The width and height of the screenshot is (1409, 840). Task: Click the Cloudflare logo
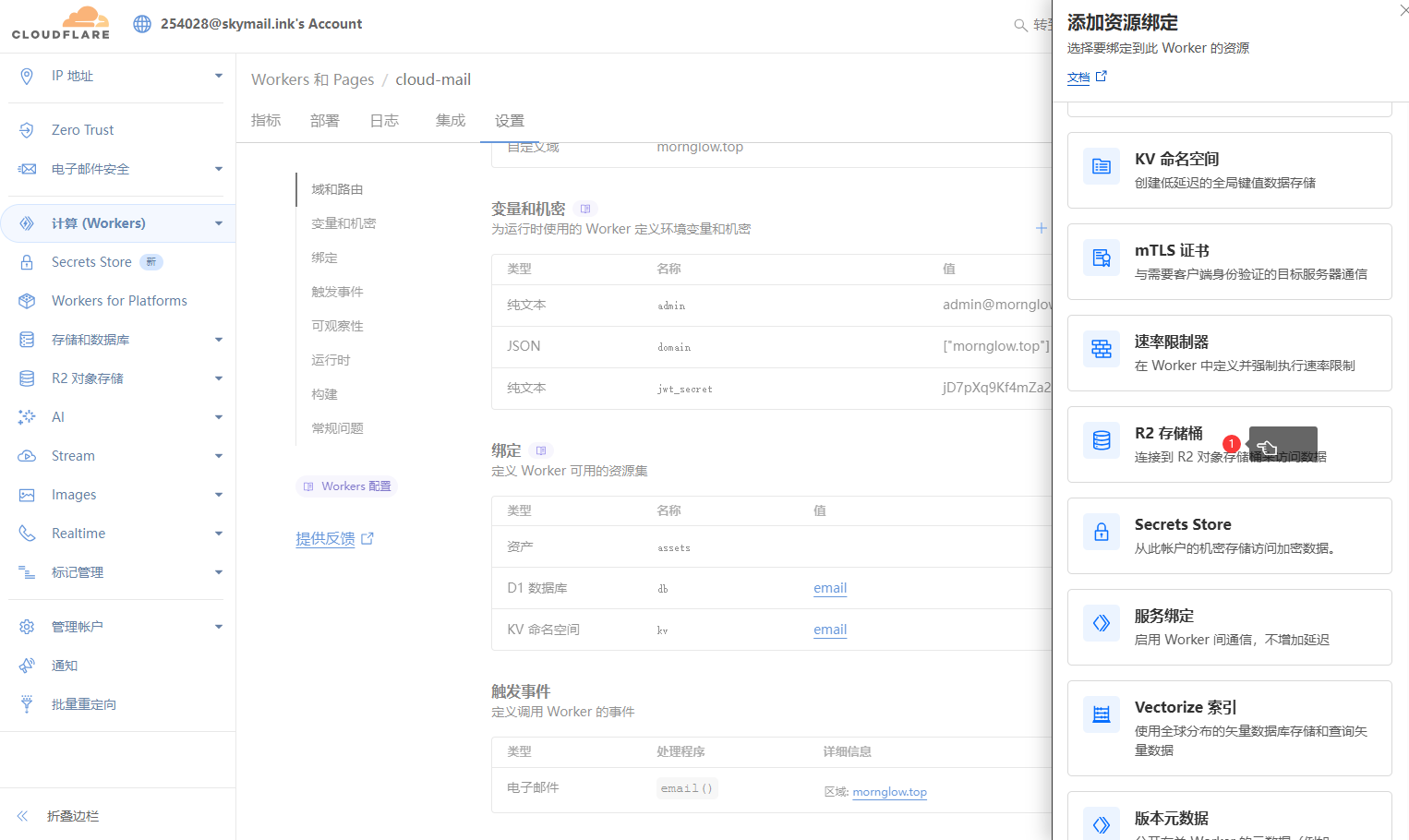[61, 23]
